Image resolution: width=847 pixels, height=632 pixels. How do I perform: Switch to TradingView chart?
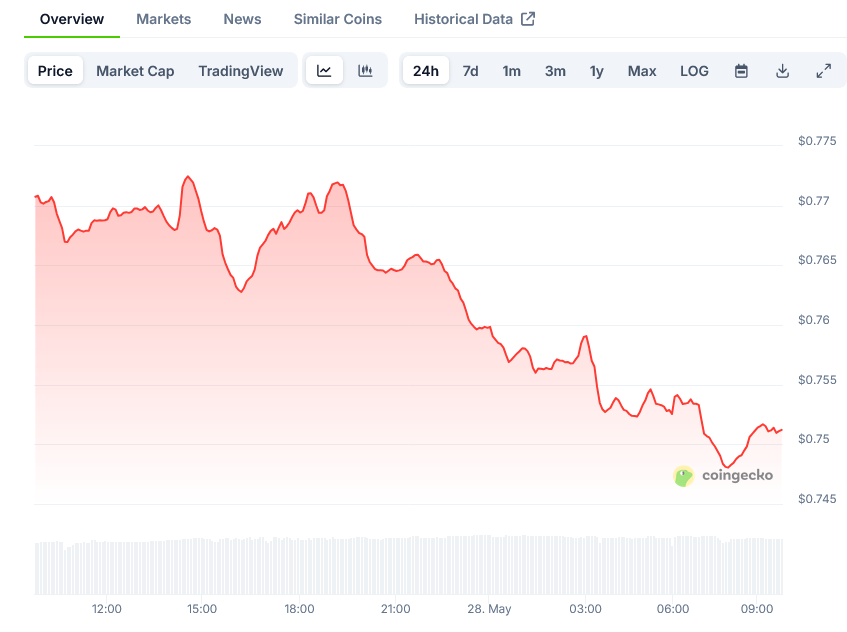click(241, 71)
